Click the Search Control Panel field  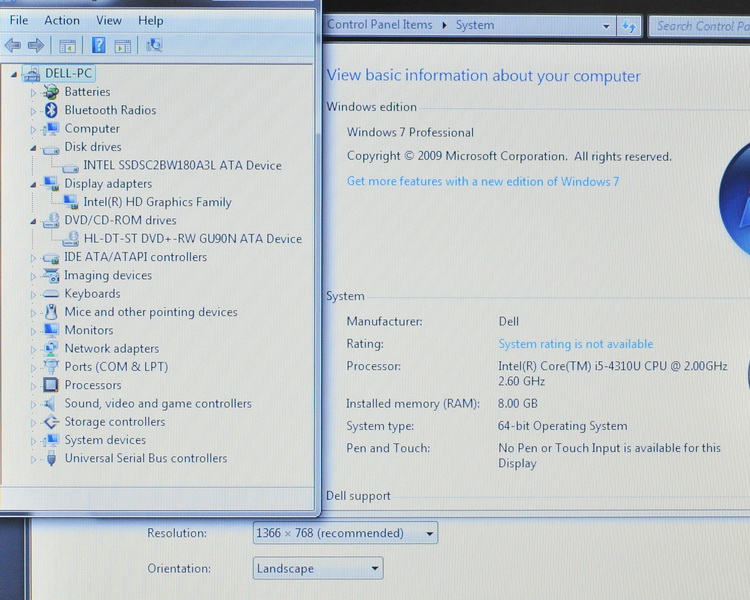point(700,26)
